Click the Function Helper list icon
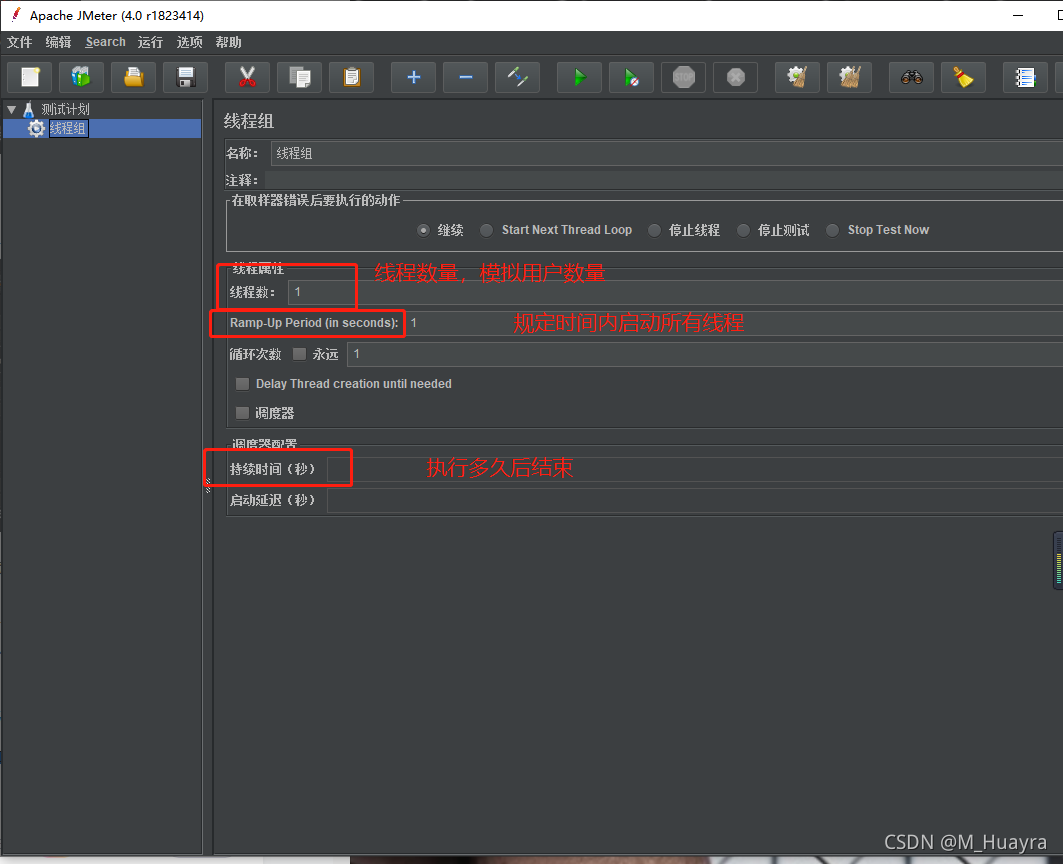Image resolution: width=1063 pixels, height=864 pixels. [x=1025, y=77]
